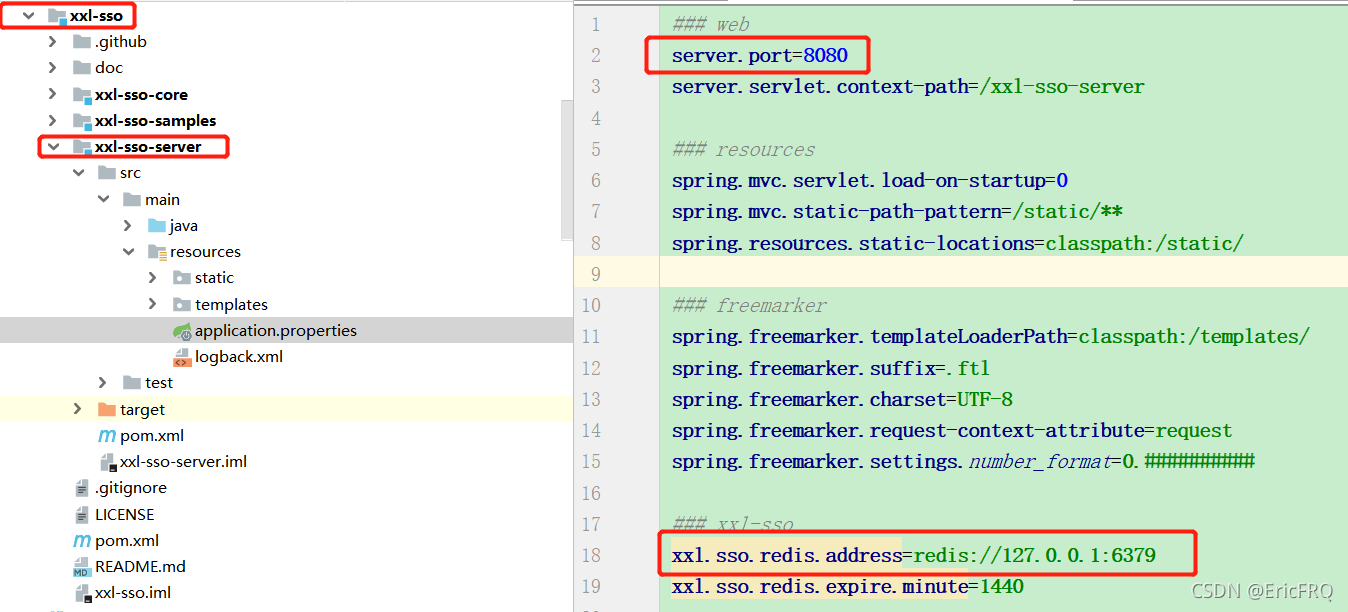This screenshot has width=1348, height=612.
Task: Click the xxl-sso-samples module icon
Action: point(82,121)
